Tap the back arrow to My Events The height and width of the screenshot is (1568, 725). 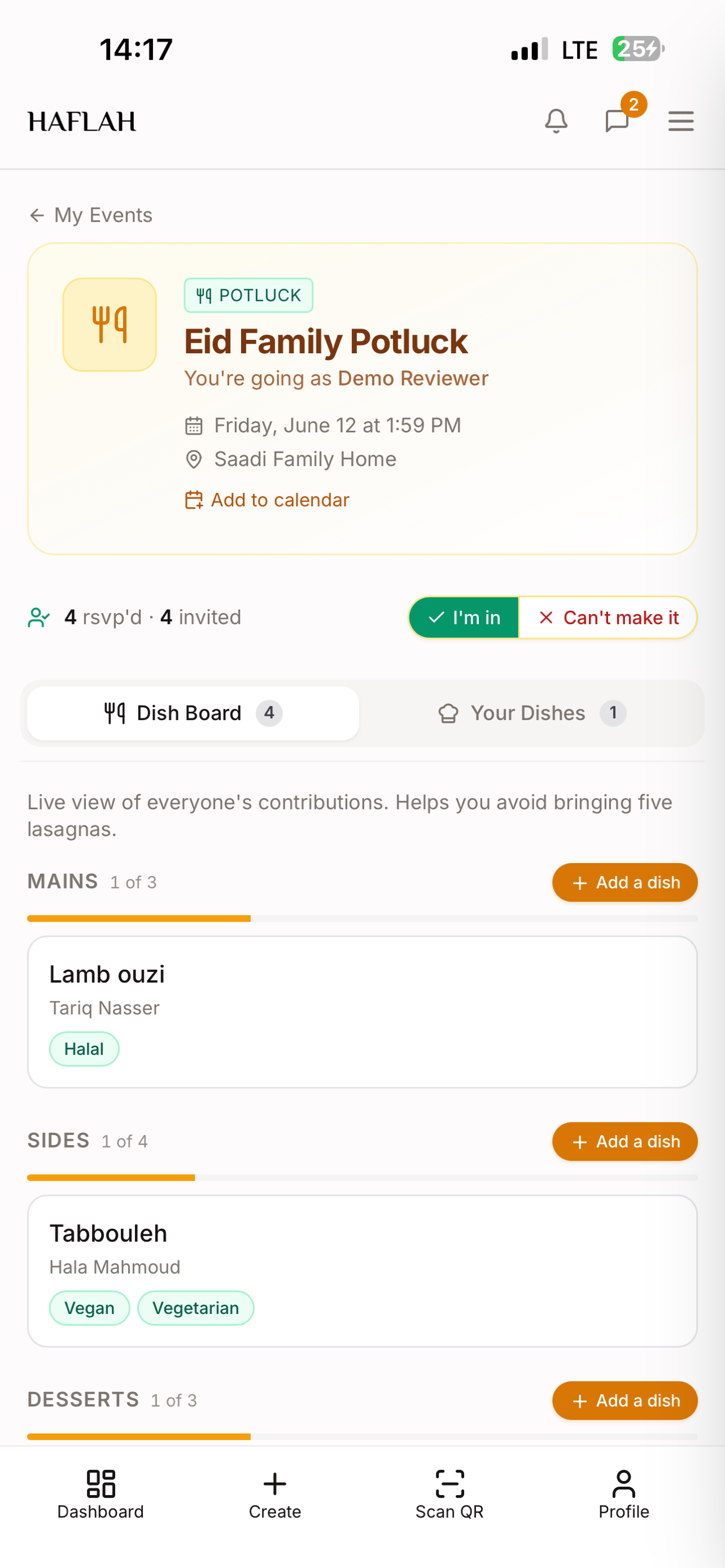click(x=37, y=215)
